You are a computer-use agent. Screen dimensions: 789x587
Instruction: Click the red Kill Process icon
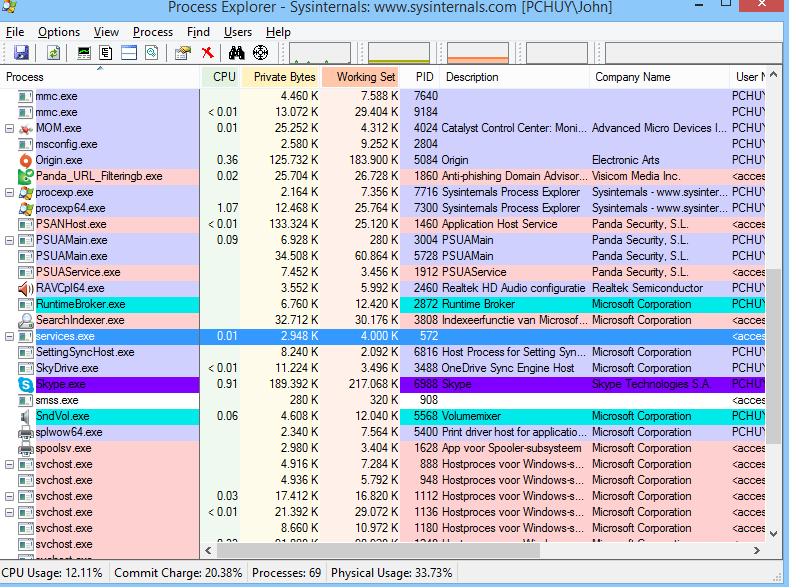[208, 52]
